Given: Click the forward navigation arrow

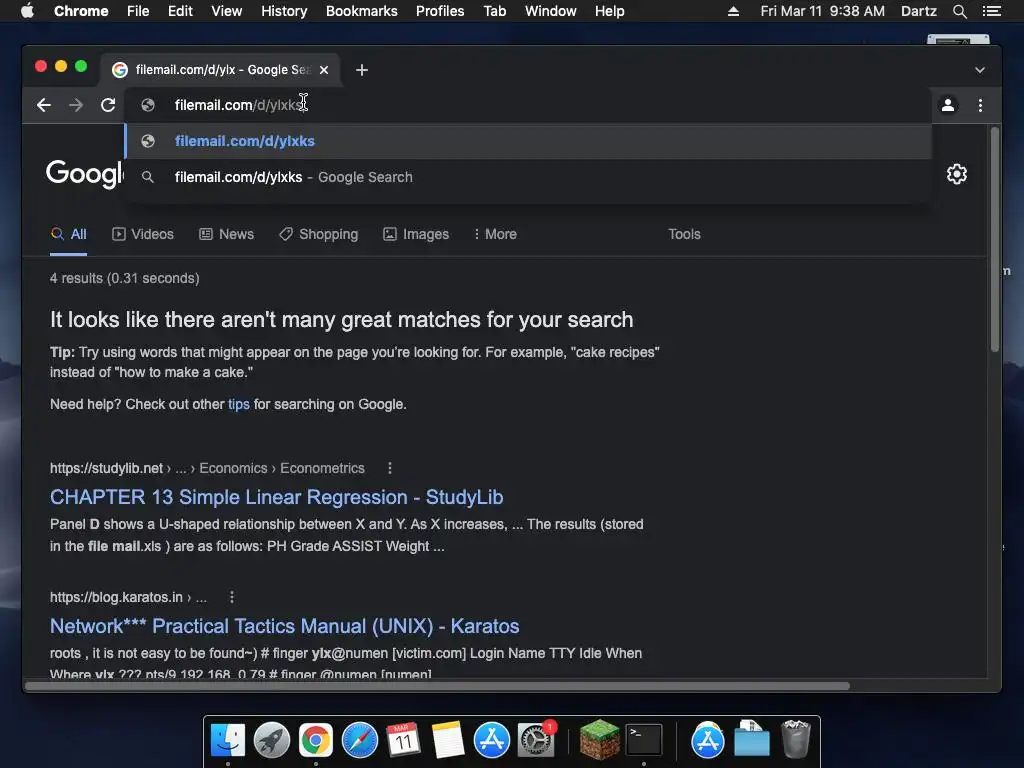Looking at the screenshot, I should [76, 105].
